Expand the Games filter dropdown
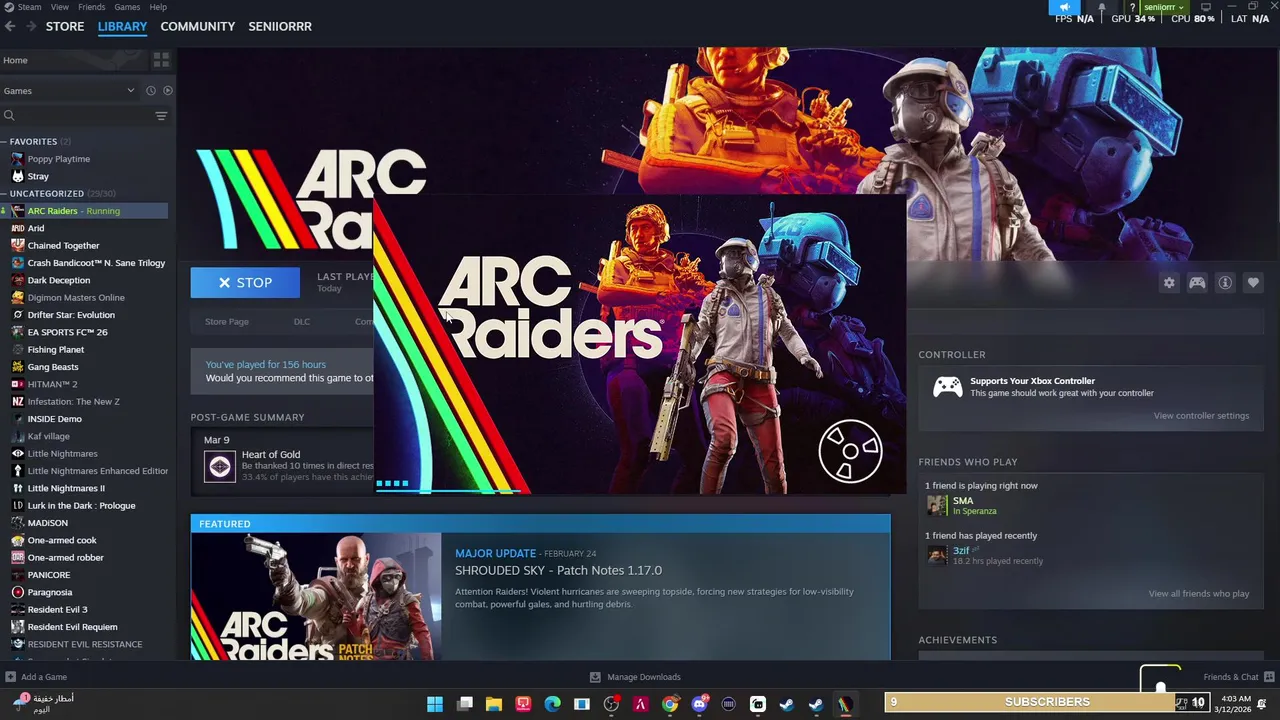Viewport: 1280px width, 720px height. (x=69, y=91)
